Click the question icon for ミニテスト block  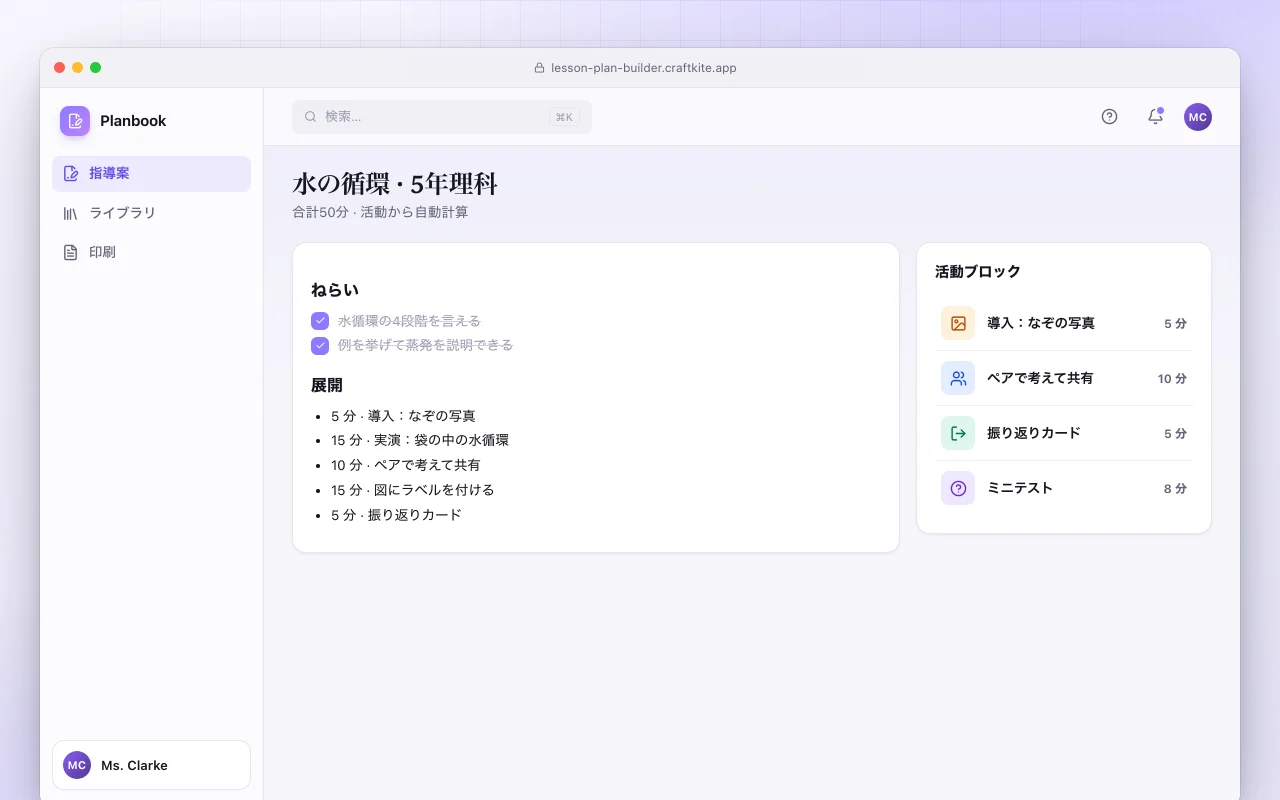click(958, 488)
